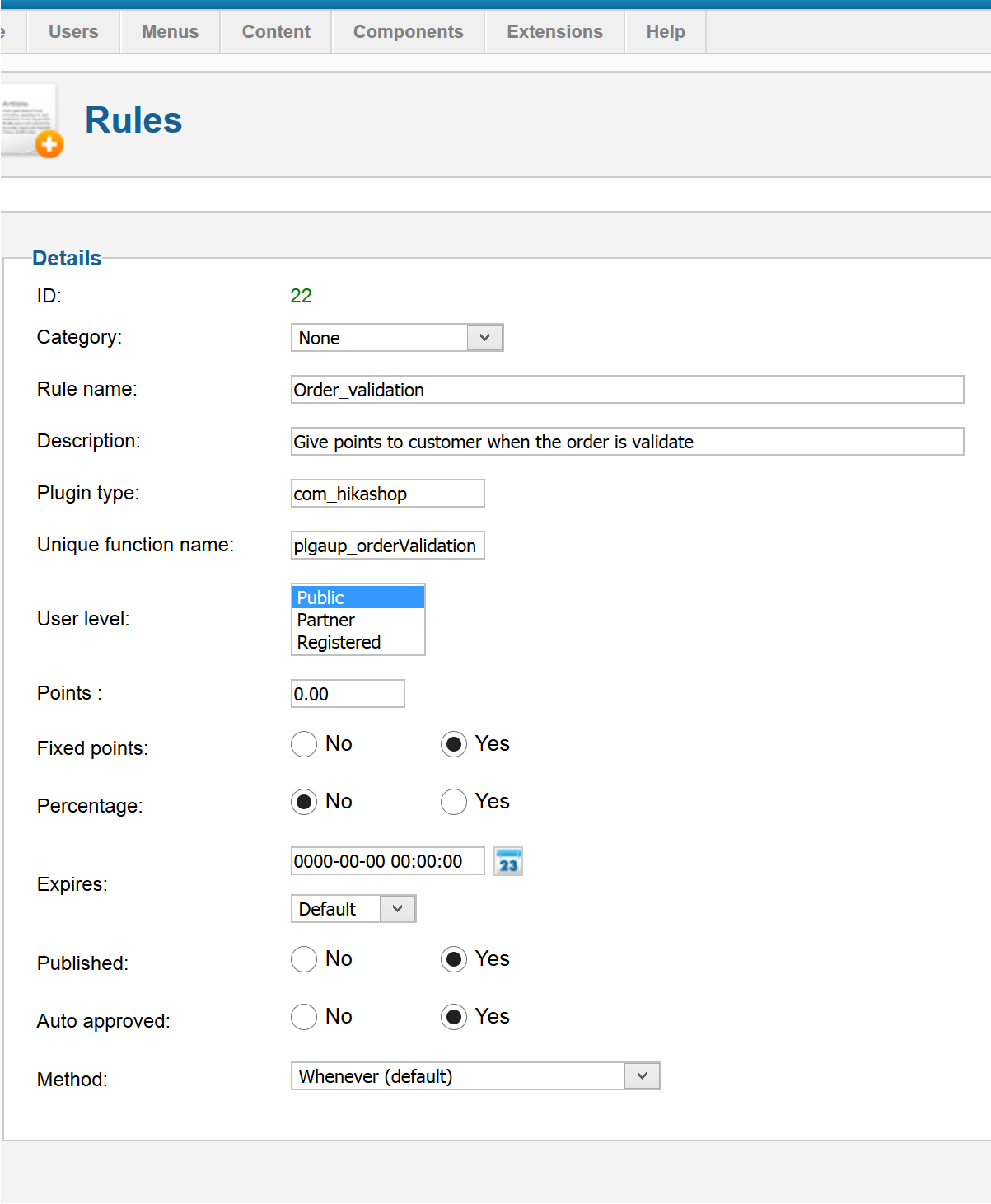Select Yes for Percentage

coord(454,802)
